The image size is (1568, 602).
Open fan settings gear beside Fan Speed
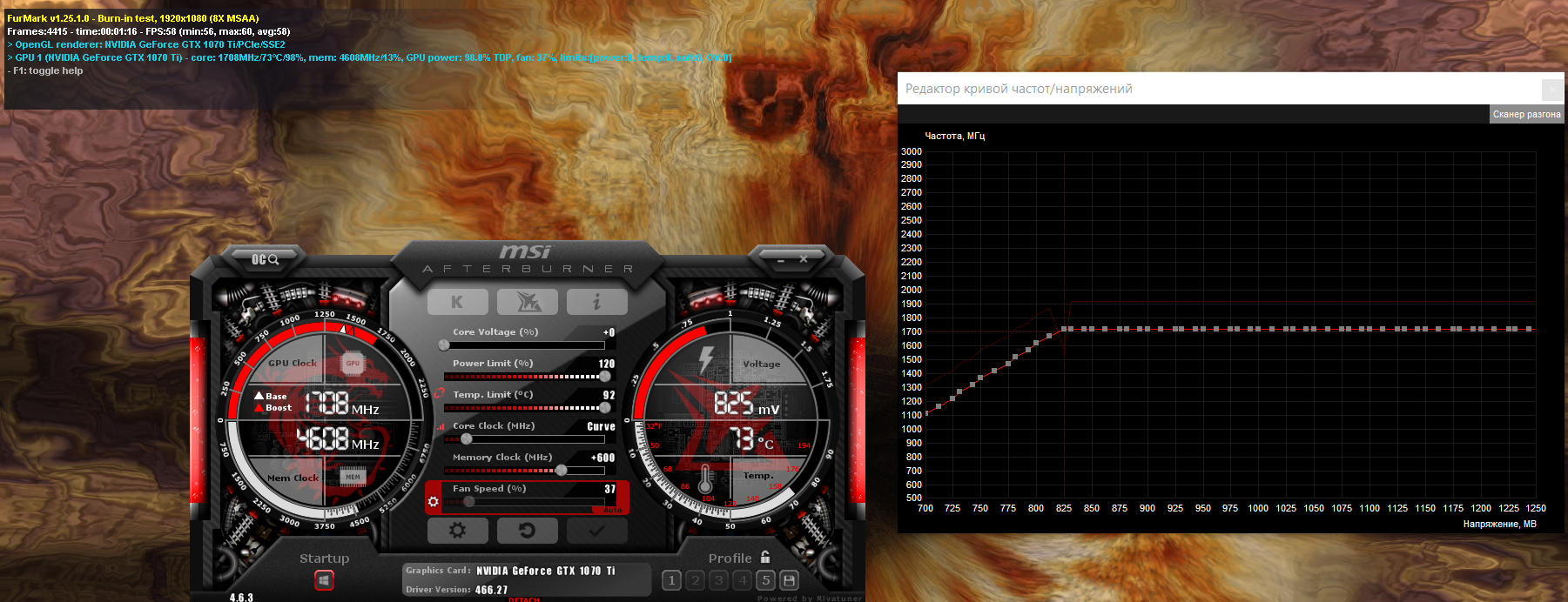click(x=433, y=501)
